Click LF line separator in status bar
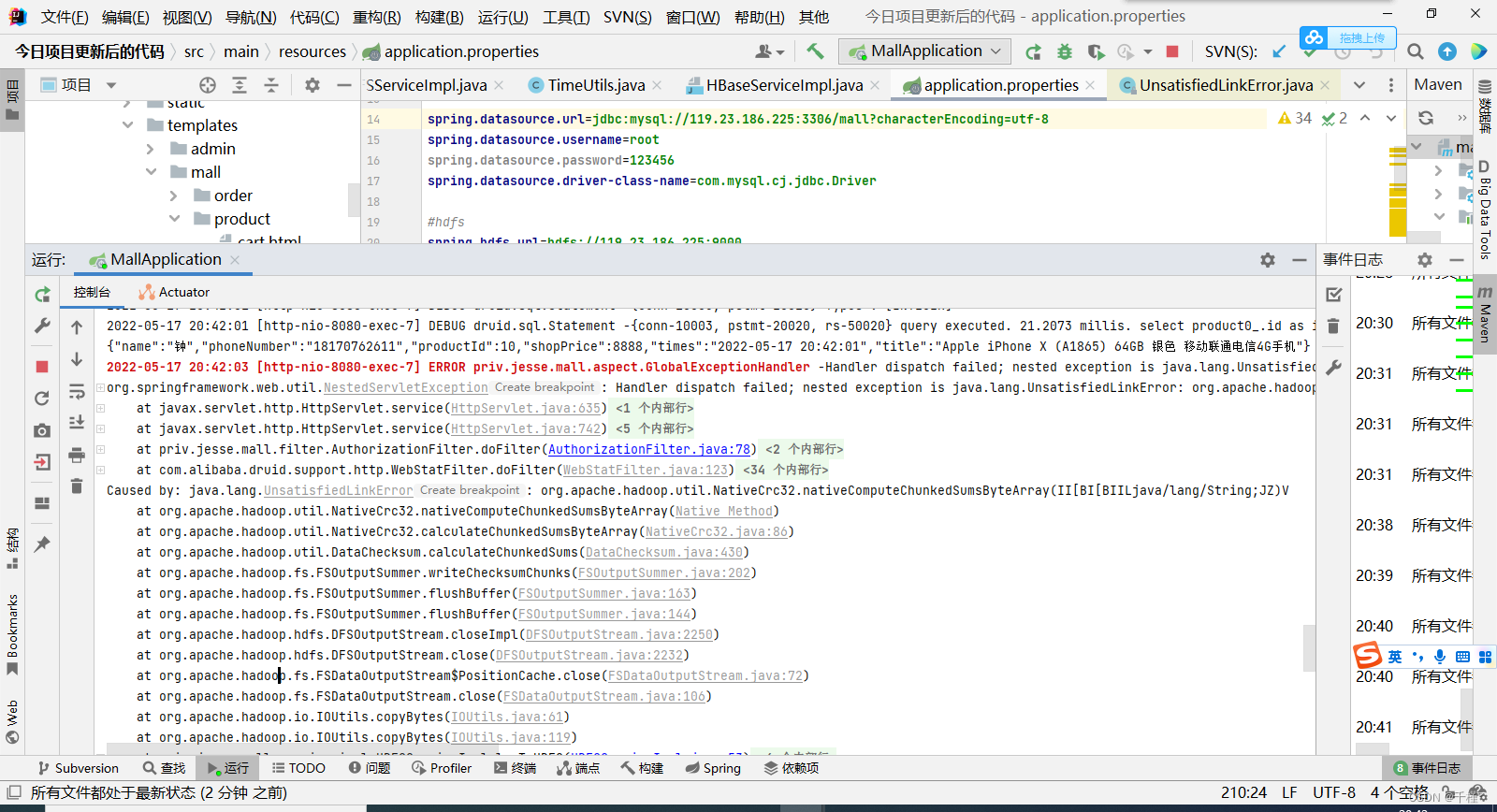Image resolution: width=1497 pixels, height=812 pixels. pos(1289,792)
